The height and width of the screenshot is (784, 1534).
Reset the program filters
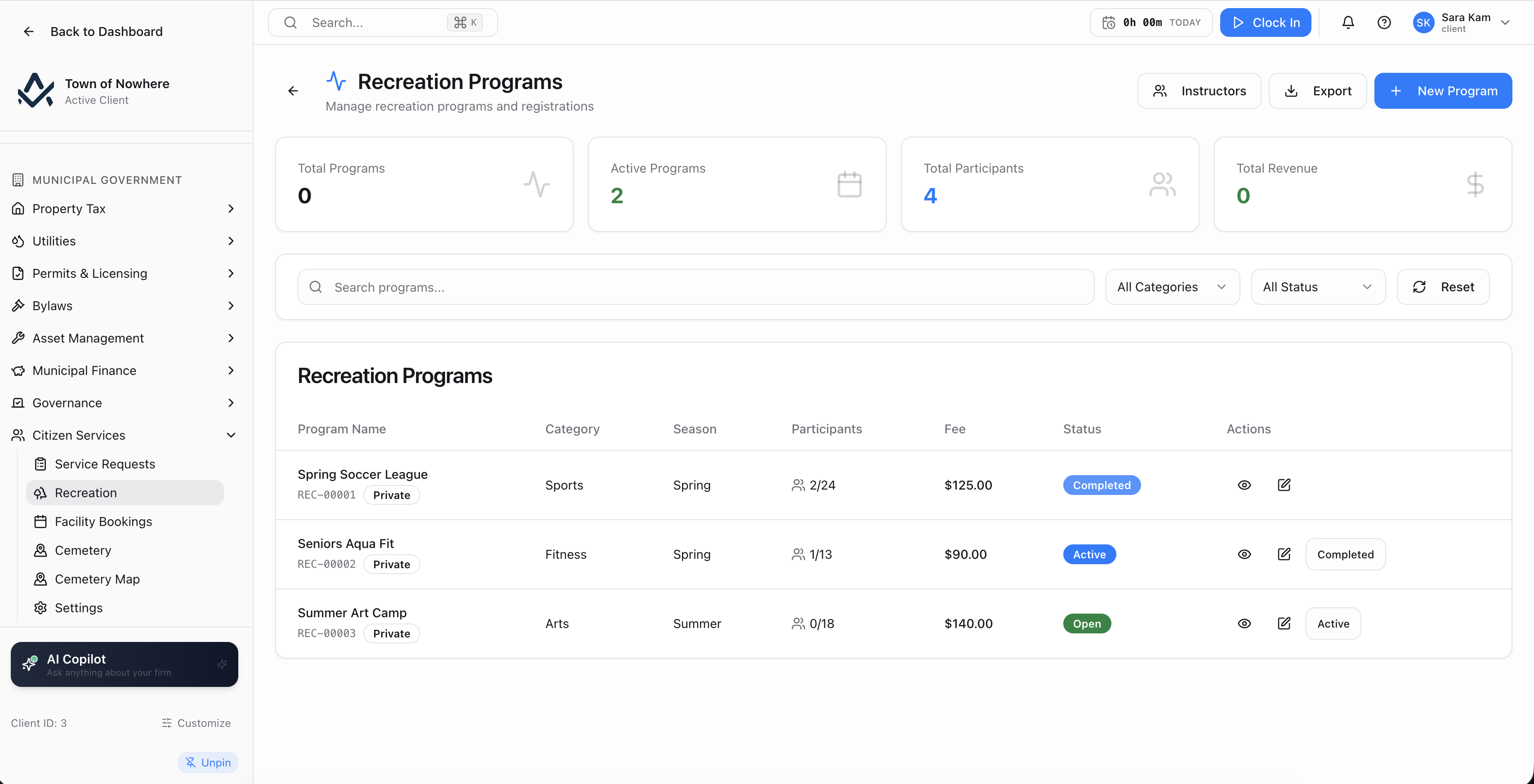point(1443,287)
